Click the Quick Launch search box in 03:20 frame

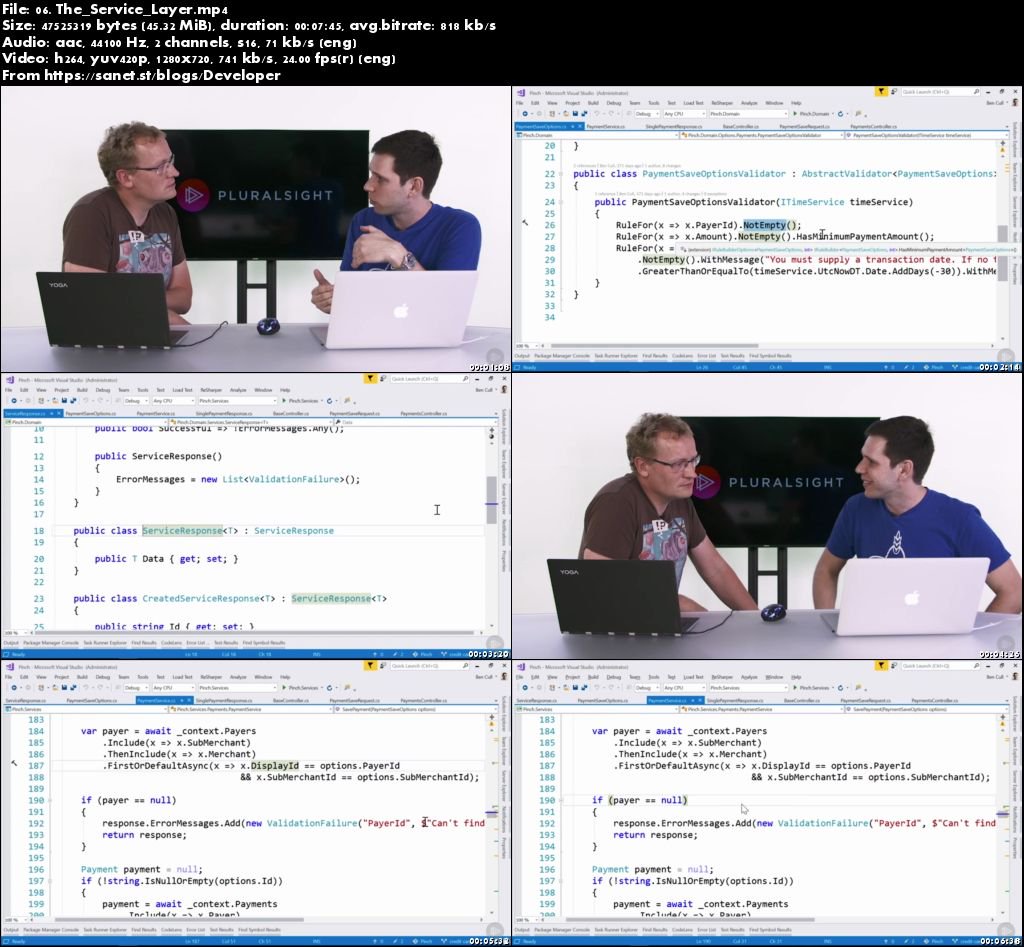(430, 379)
